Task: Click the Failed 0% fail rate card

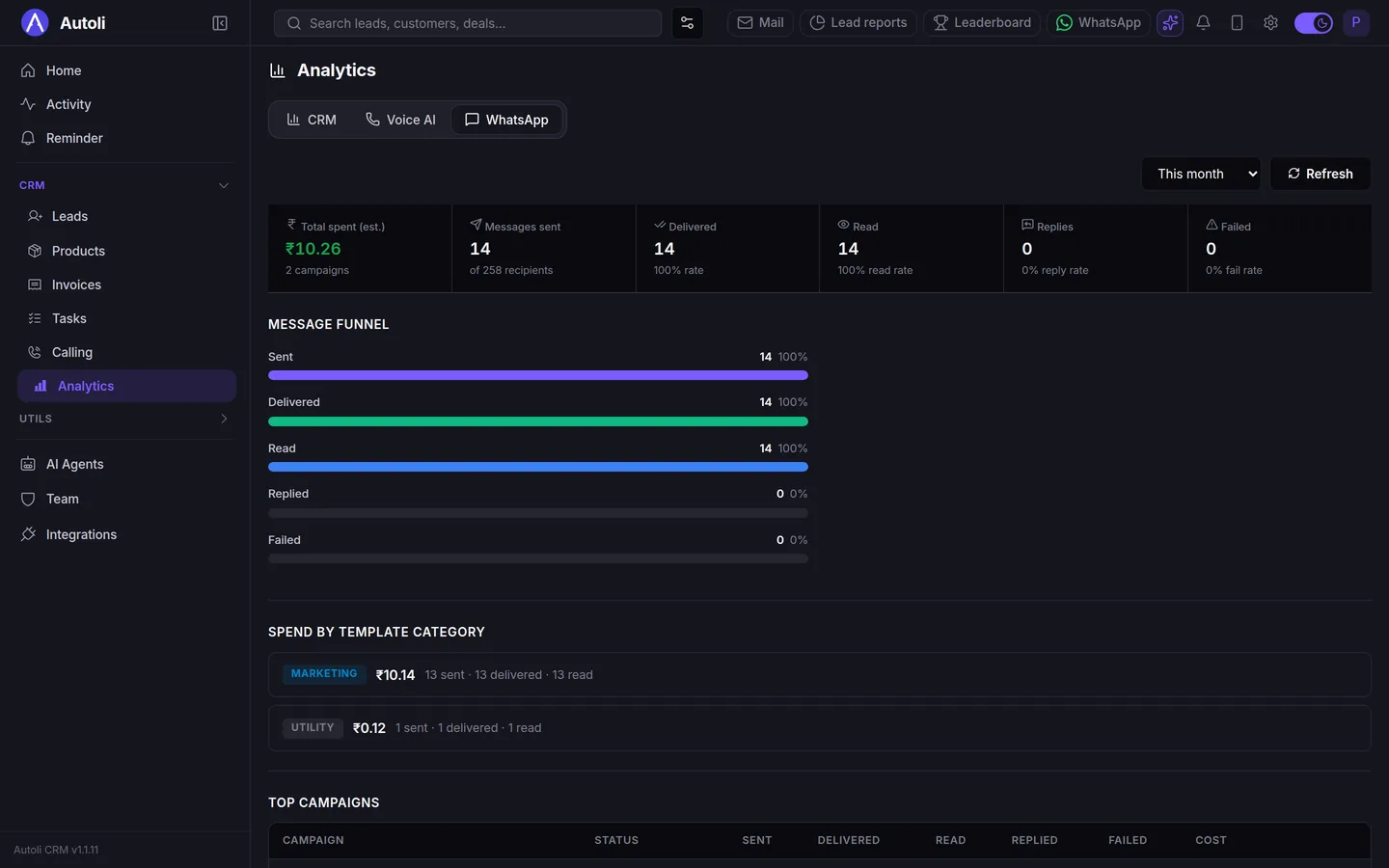Action: [1280, 248]
